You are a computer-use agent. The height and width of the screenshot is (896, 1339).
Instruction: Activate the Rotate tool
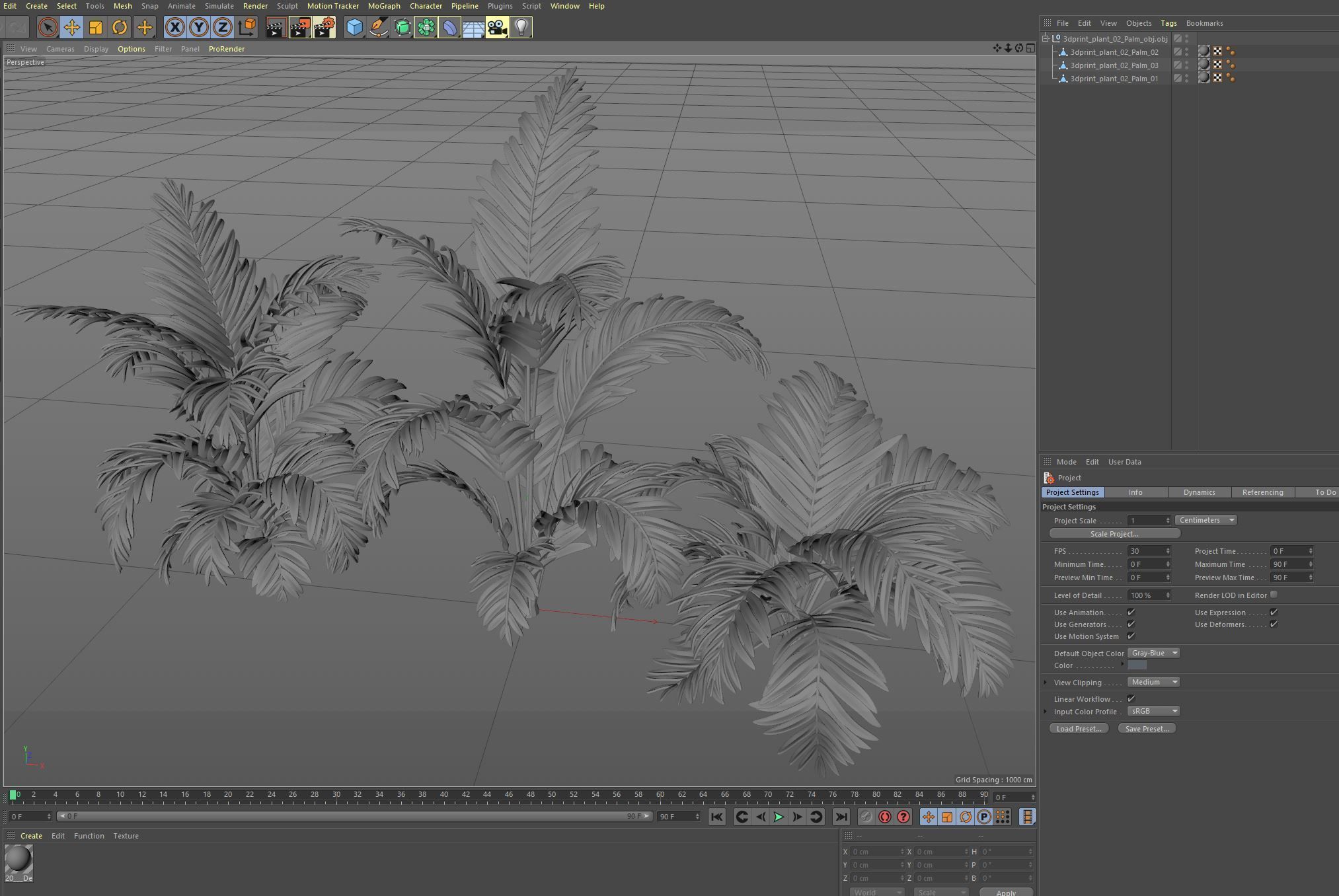tap(120, 27)
